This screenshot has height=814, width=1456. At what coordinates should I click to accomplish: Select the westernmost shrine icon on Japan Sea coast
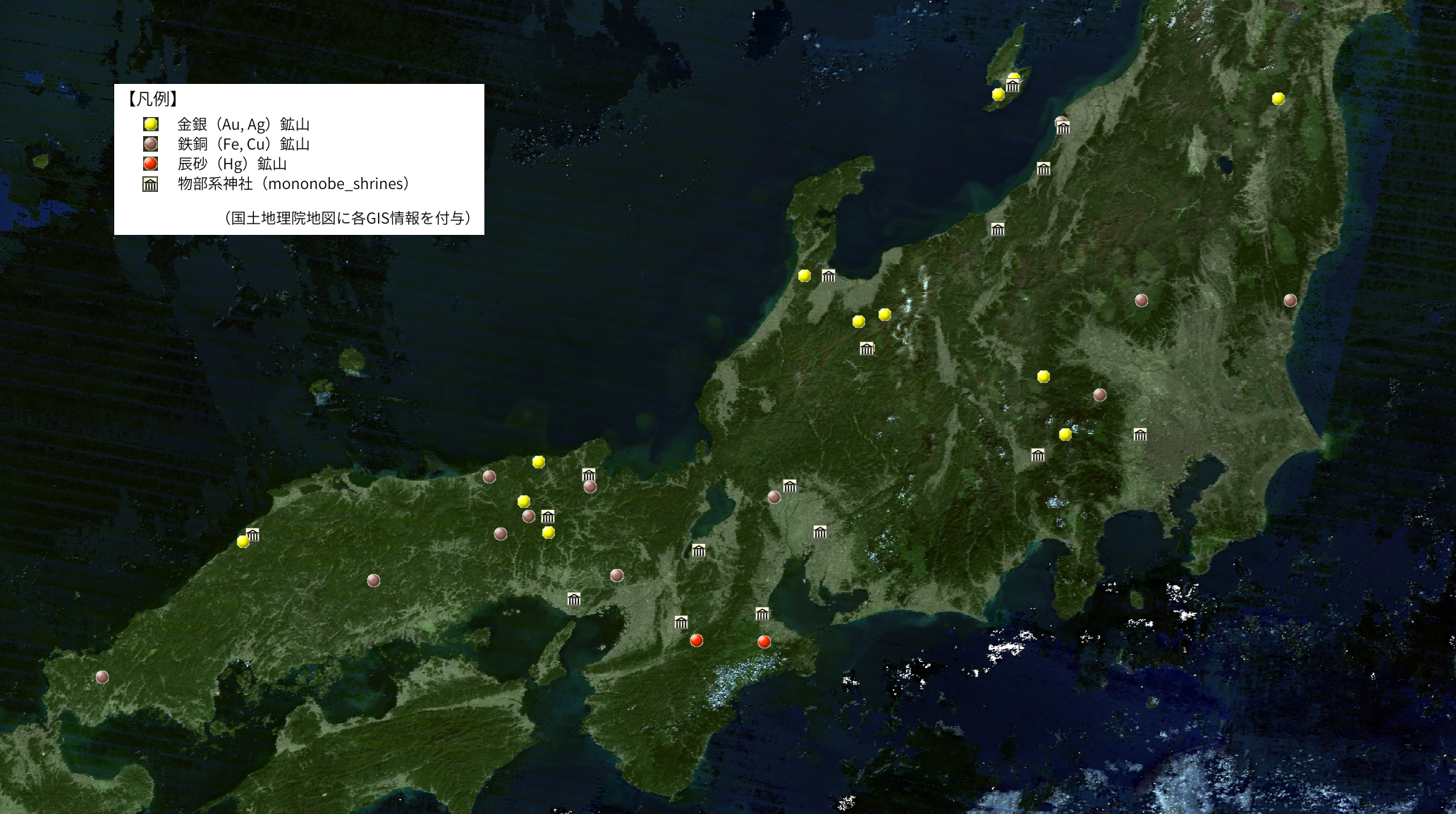pyautogui.click(x=253, y=535)
